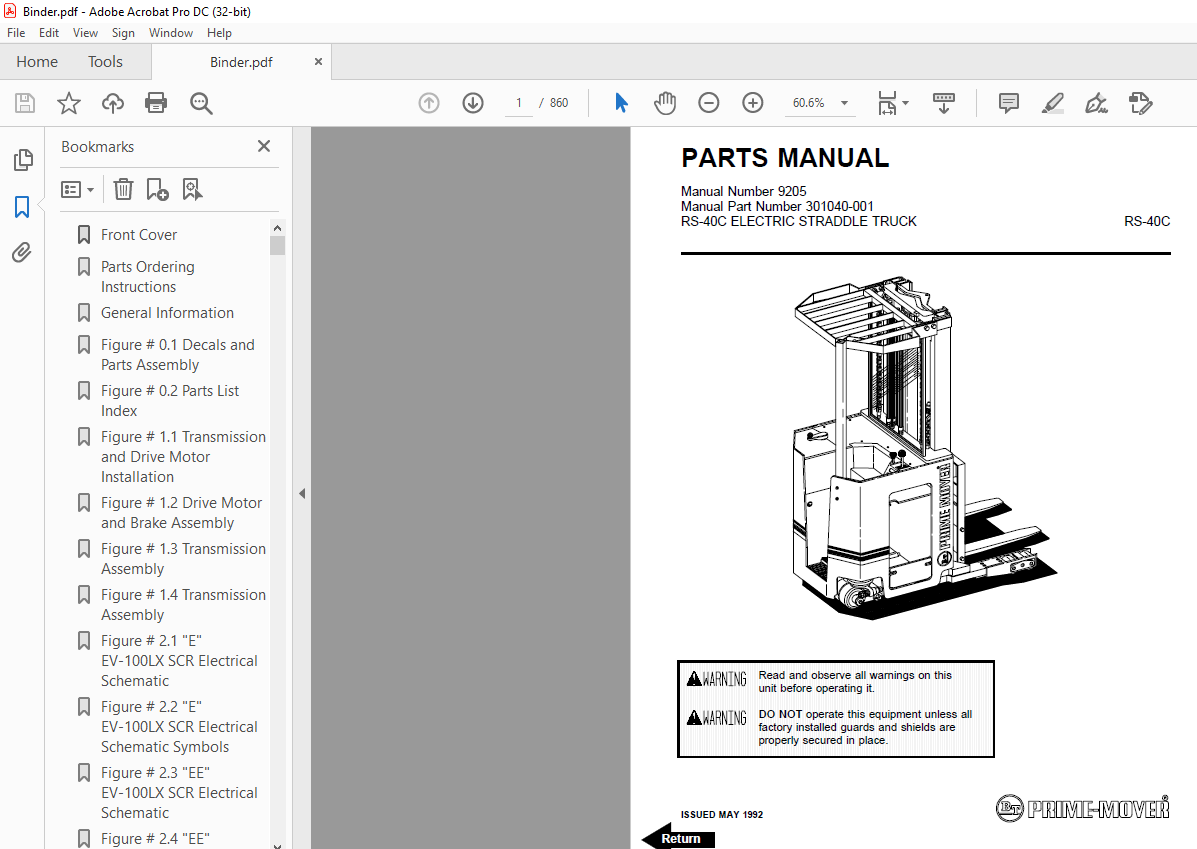Screen dimensions: 1197x849
Task: Print the document with printer icon
Action: point(156,103)
